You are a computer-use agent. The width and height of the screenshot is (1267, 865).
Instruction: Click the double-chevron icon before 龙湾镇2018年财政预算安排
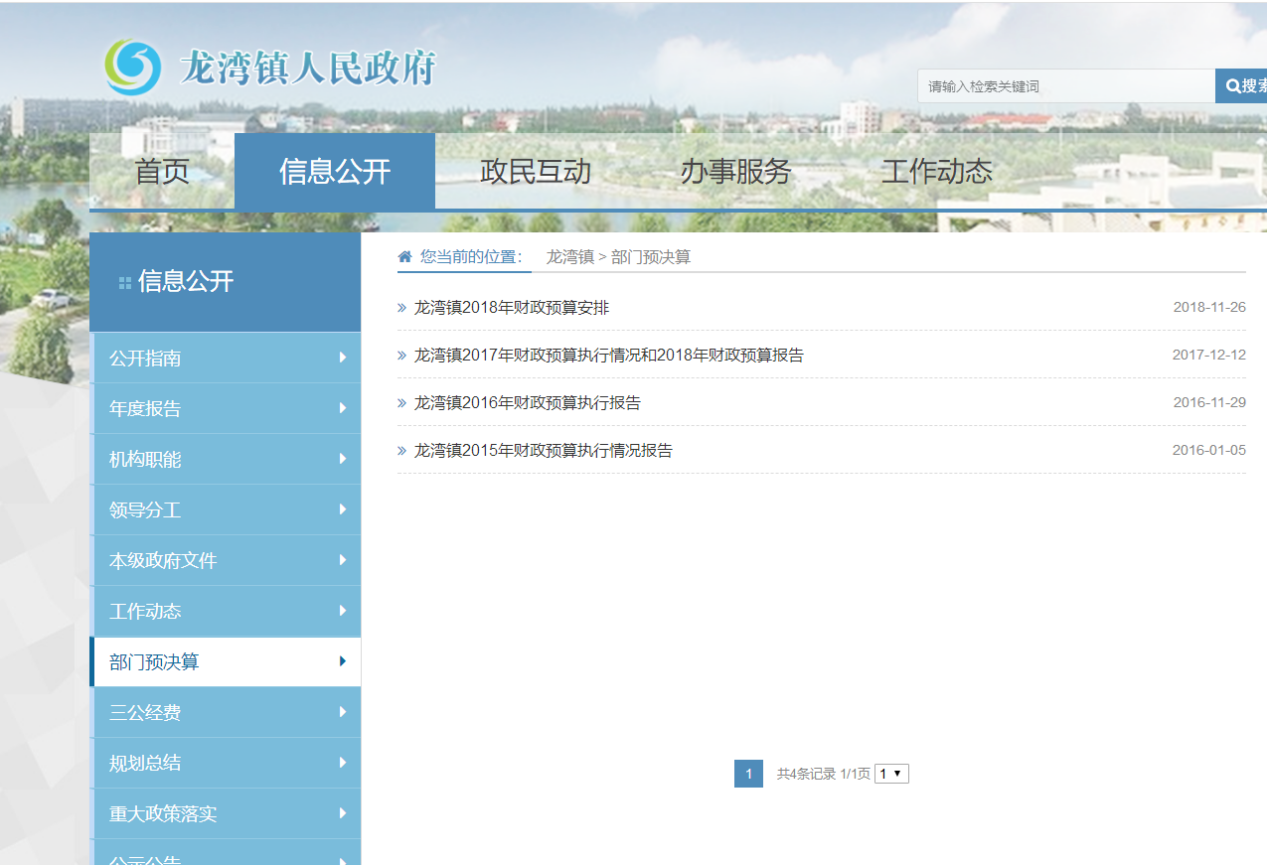pos(402,308)
